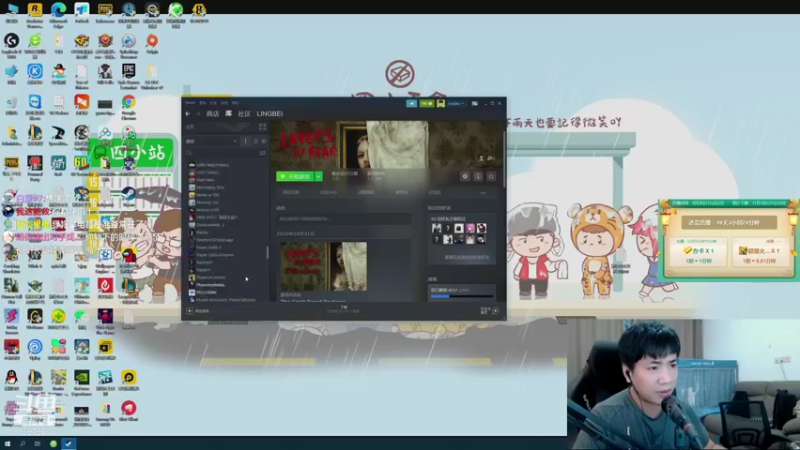Switch library to grid view icon
This screenshot has width=800, height=450.
point(262,127)
